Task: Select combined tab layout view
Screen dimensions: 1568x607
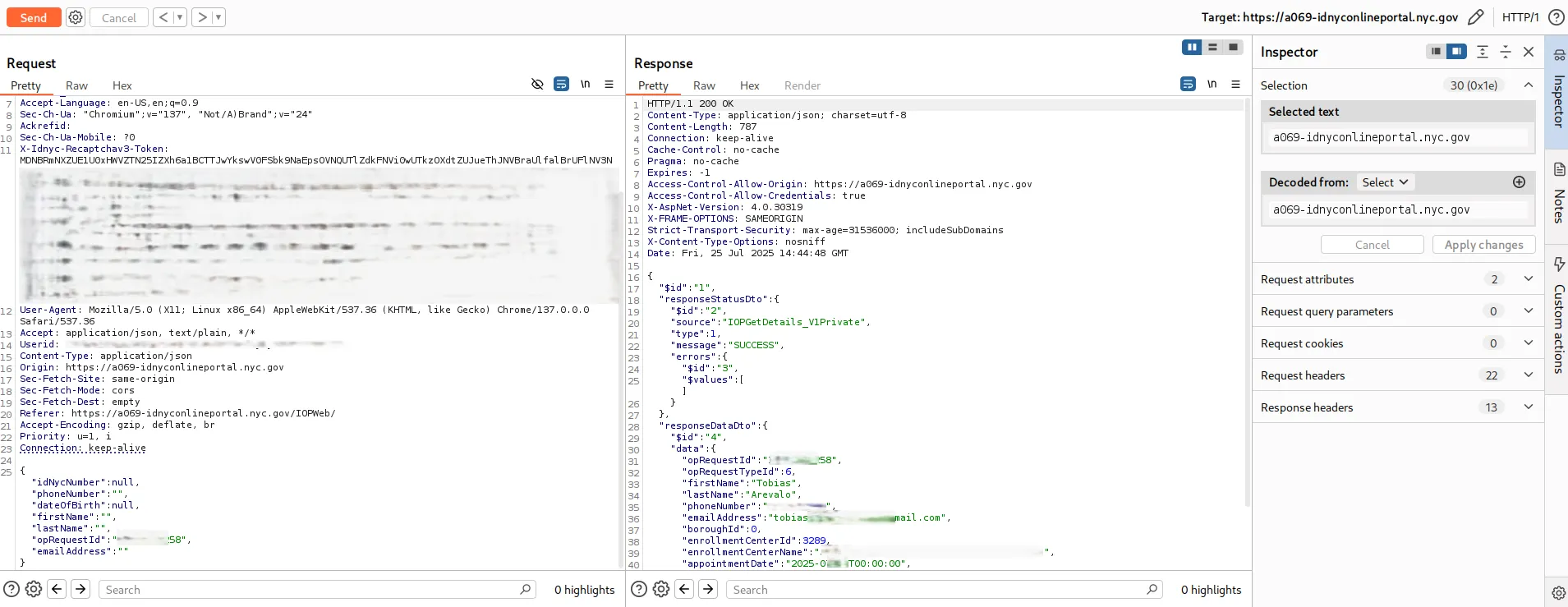Action: 1233,48
